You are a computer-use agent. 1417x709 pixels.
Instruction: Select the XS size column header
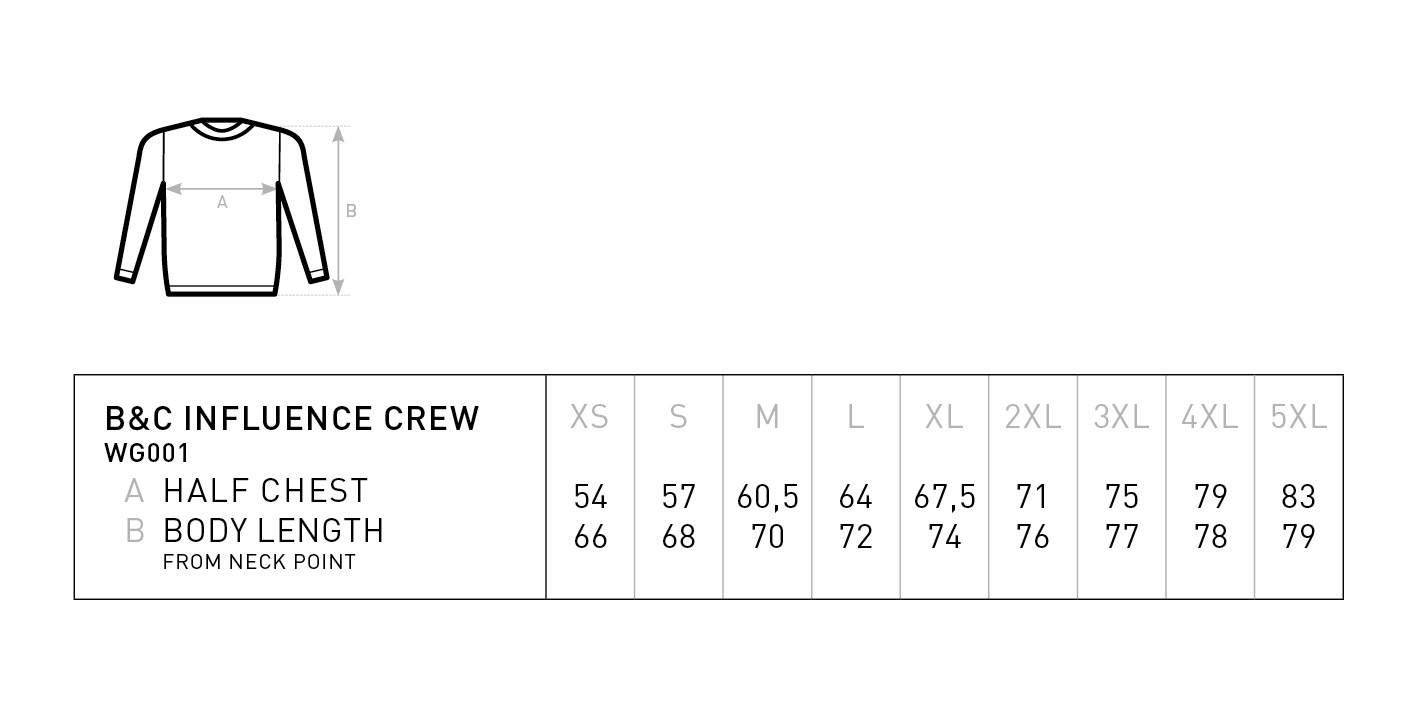589,417
